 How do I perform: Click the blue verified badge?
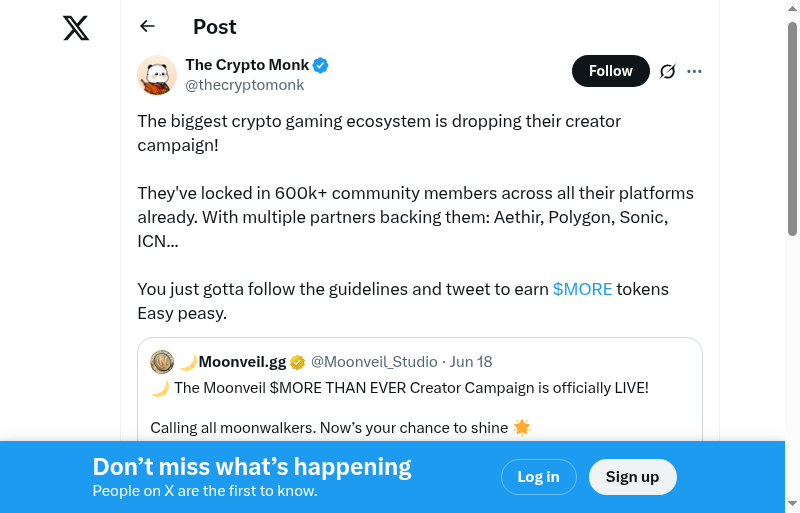coord(321,65)
